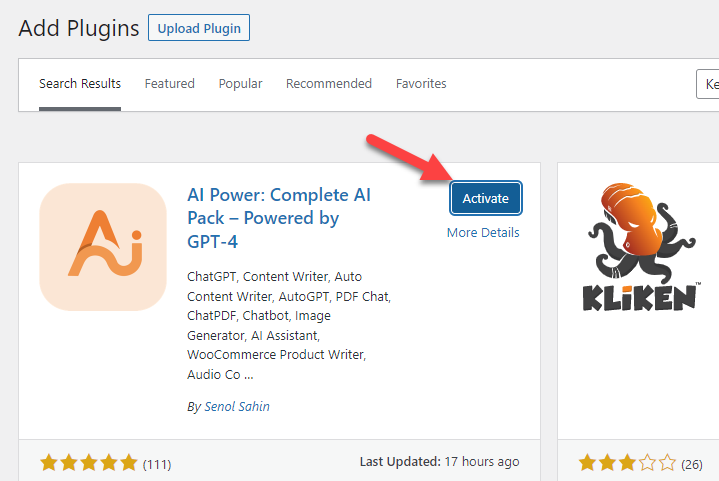Click 'Last Updated: 17 hours ago' text
719x481 pixels.
pos(439,461)
